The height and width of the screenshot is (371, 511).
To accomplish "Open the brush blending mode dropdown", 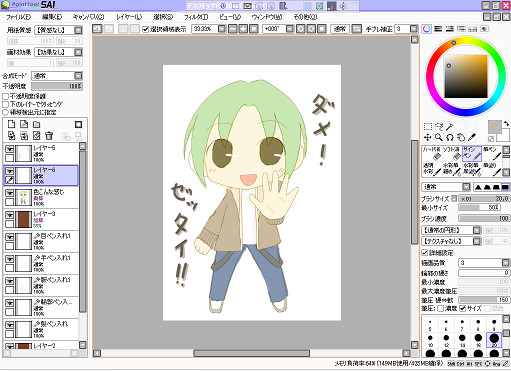I will tap(466, 187).
